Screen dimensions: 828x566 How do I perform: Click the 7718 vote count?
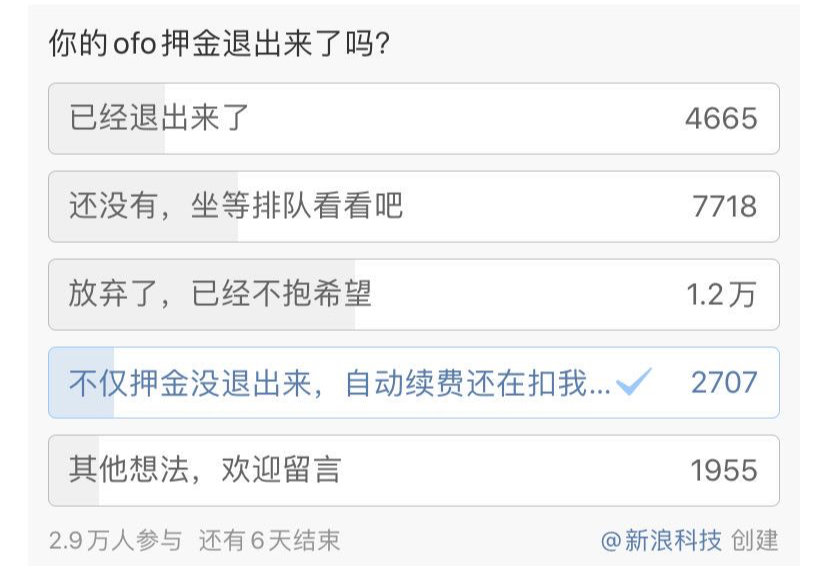click(x=724, y=207)
